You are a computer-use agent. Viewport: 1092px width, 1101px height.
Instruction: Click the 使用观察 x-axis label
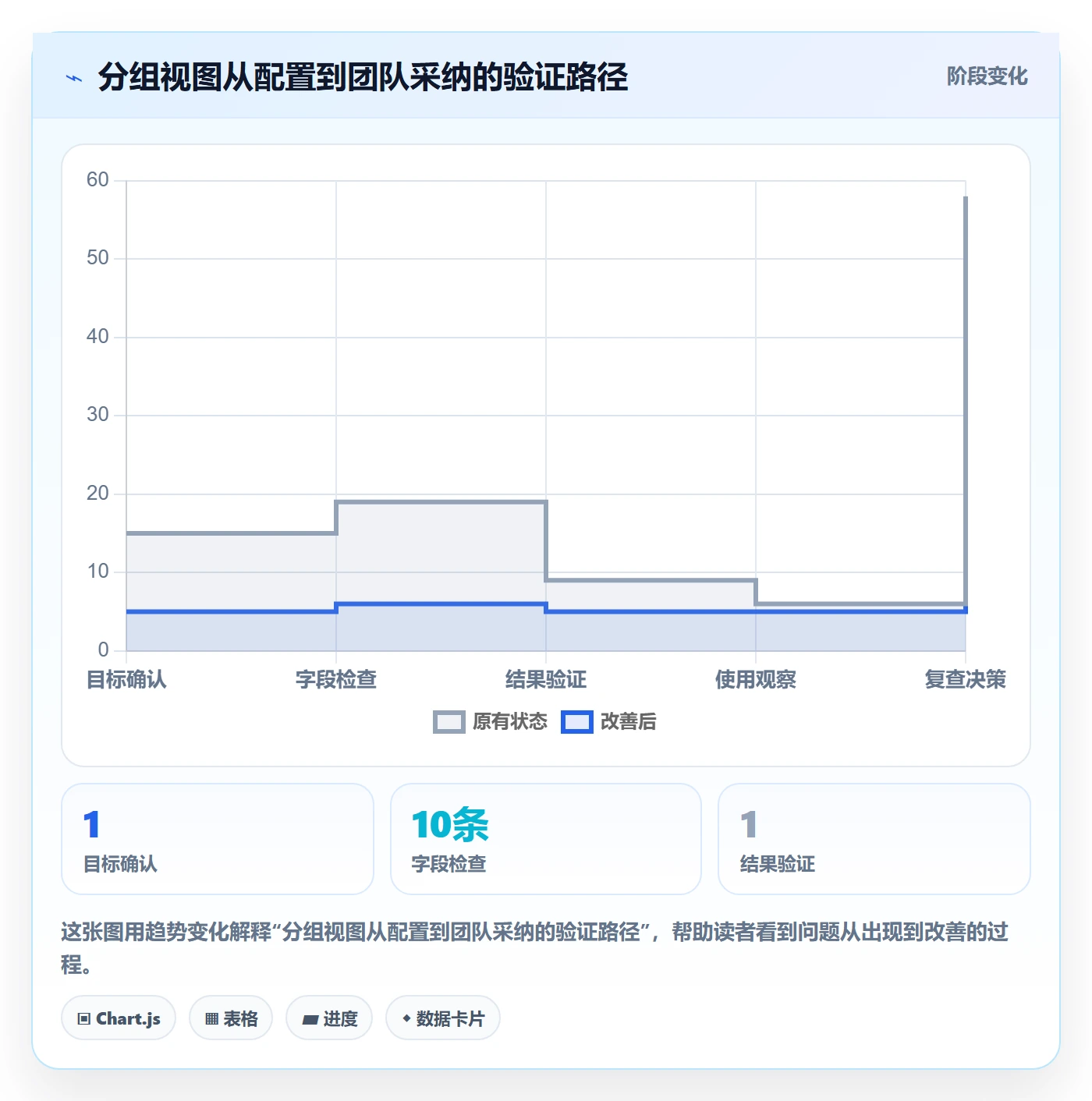[756, 680]
